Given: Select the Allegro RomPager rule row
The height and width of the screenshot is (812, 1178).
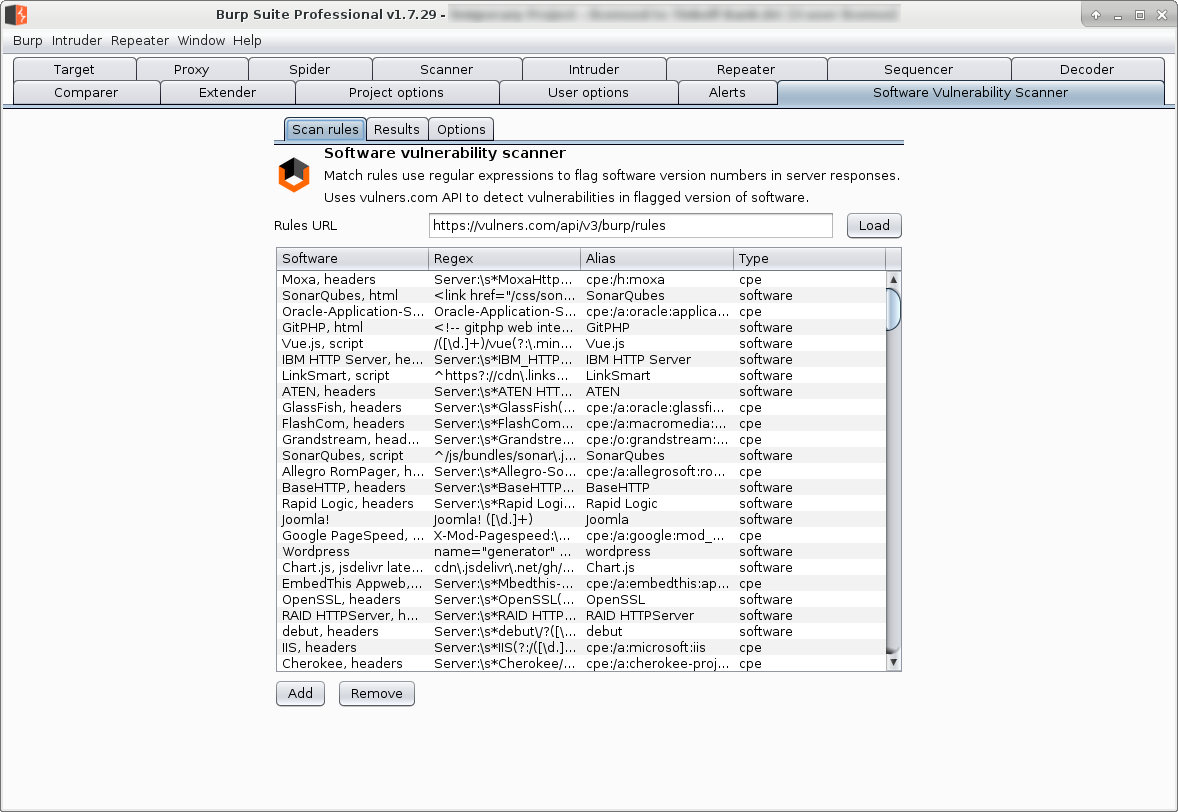Looking at the screenshot, I should pos(581,472).
